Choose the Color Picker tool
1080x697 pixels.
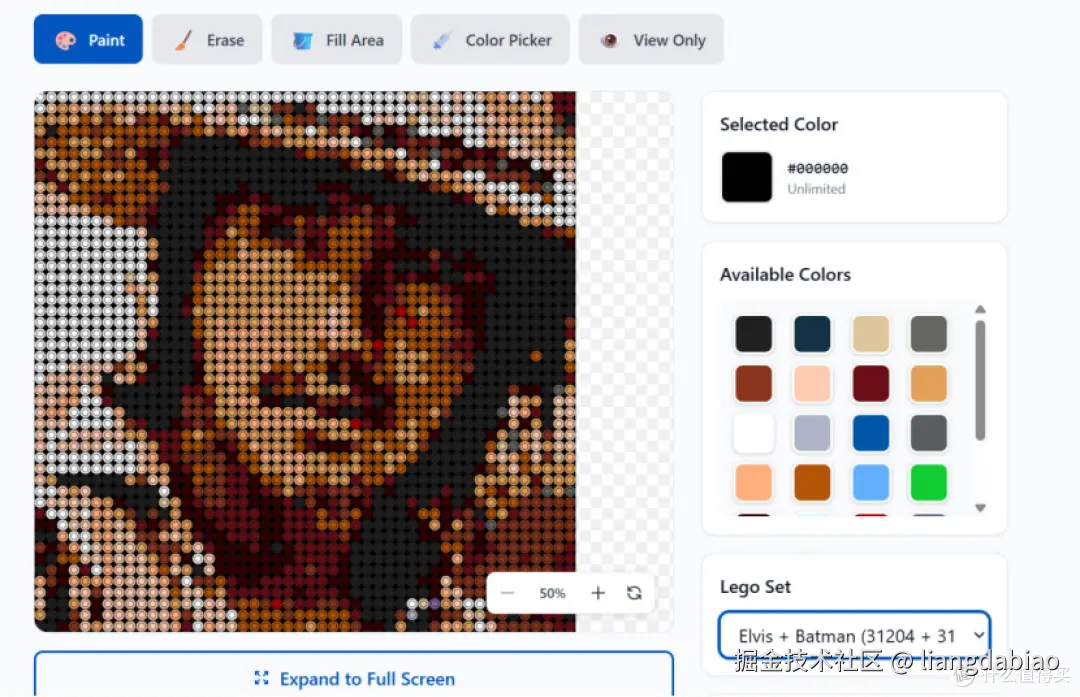pos(490,40)
